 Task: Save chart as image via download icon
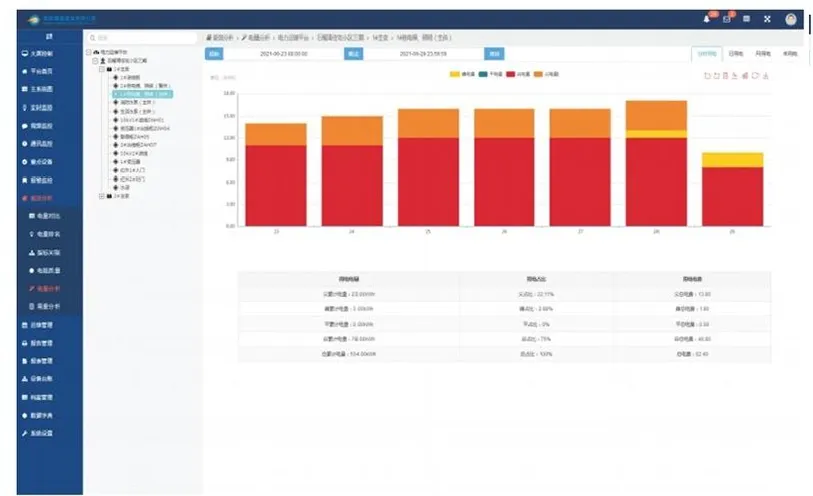[x=765, y=75]
